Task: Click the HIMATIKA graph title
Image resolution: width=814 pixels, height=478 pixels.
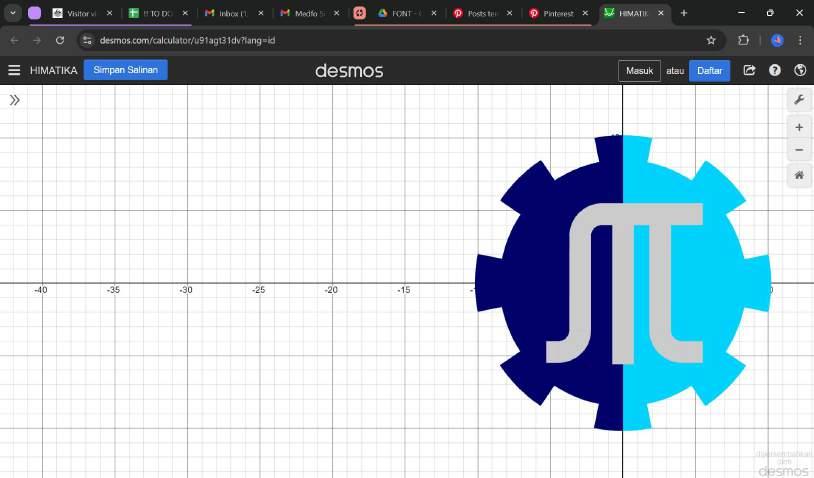Action: (53, 71)
